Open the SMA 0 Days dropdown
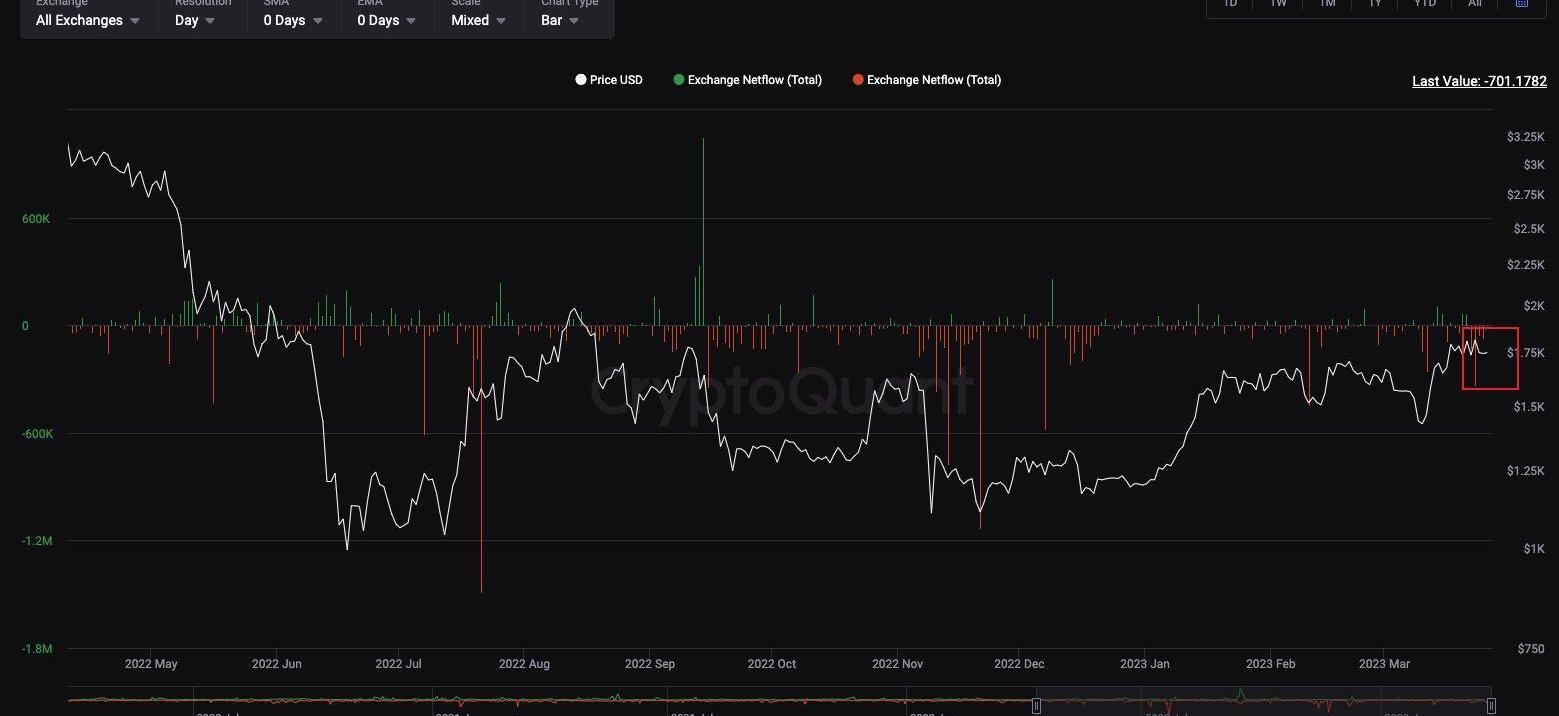The height and width of the screenshot is (716, 1559). 293,20
